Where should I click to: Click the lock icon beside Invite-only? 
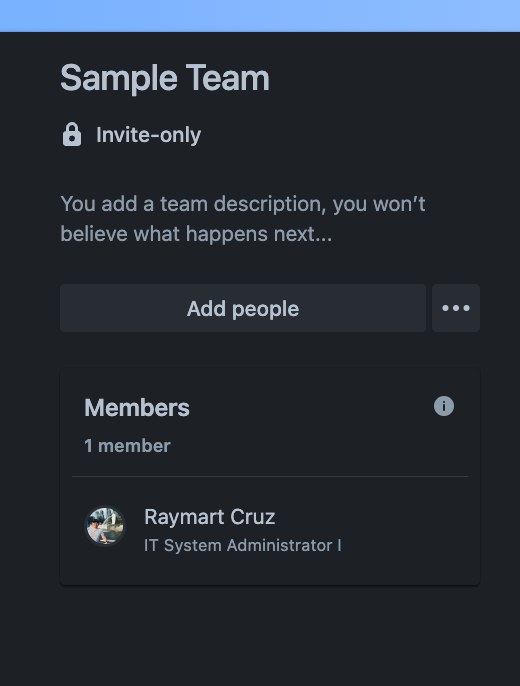click(72, 134)
